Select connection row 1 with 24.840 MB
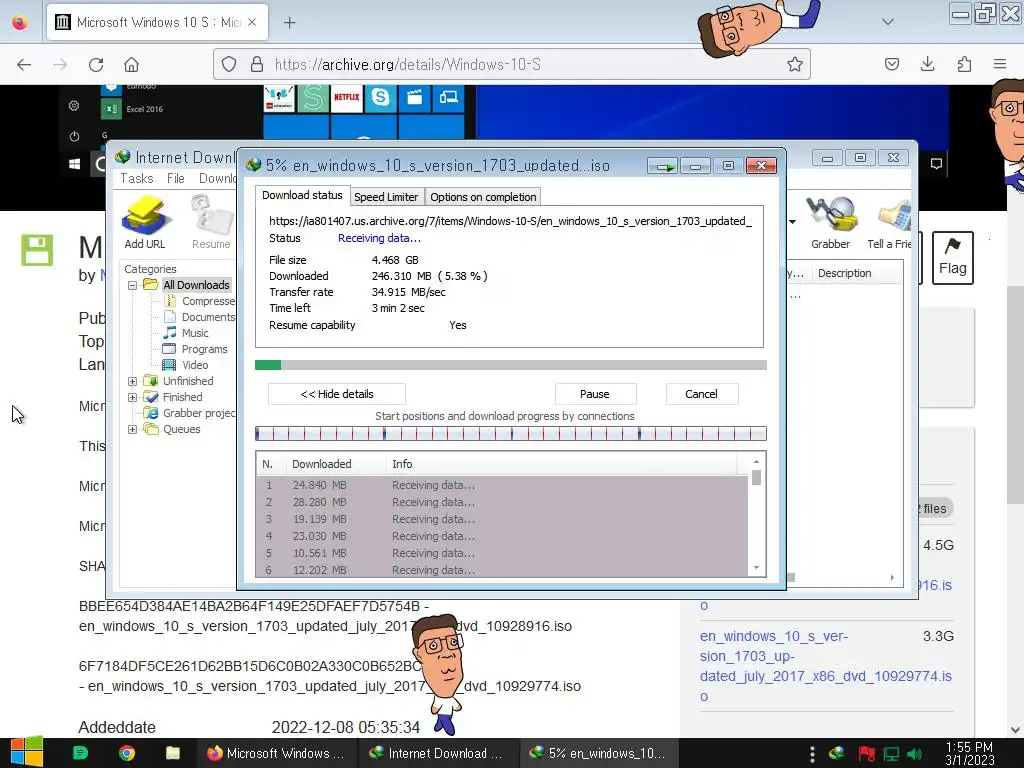Screen dimensions: 1024x768 502,485
